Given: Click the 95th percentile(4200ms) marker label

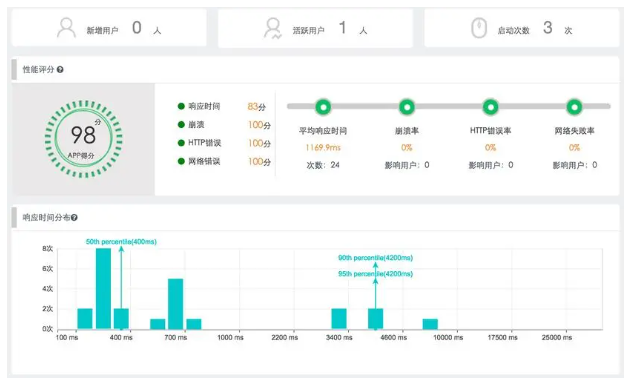Looking at the screenshot, I should 375,274.
